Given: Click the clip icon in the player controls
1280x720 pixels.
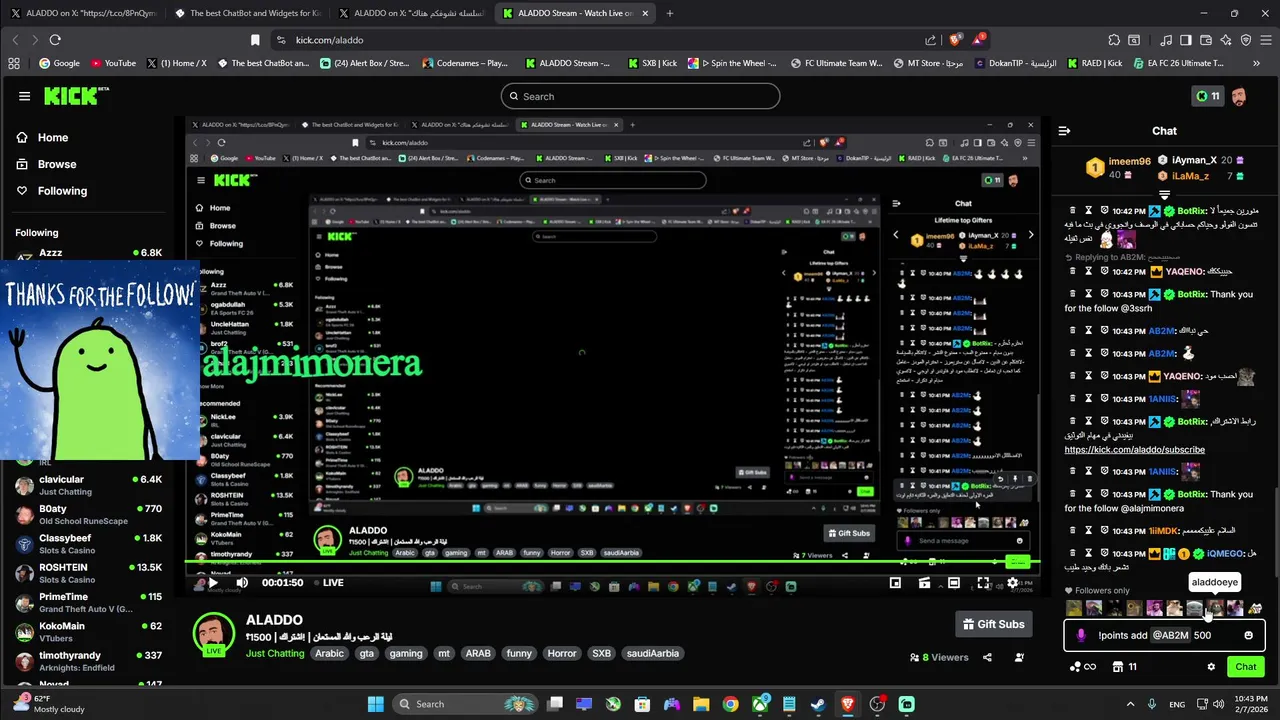Looking at the screenshot, I should 924,583.
